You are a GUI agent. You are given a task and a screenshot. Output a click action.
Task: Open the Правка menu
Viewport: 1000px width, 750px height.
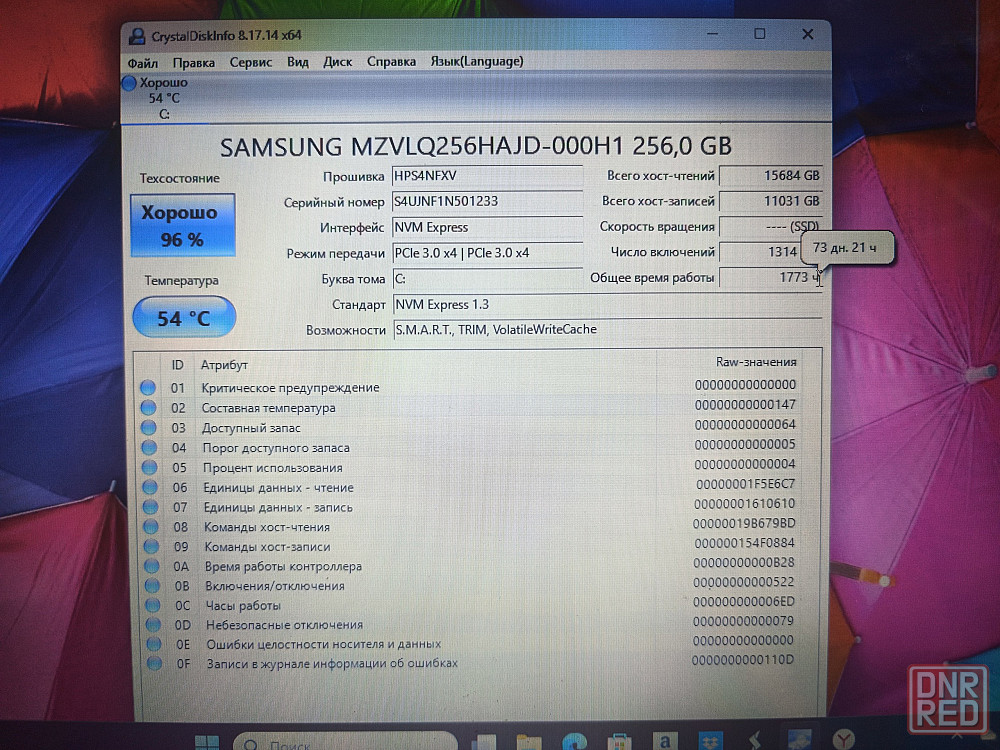click(193, 62)
